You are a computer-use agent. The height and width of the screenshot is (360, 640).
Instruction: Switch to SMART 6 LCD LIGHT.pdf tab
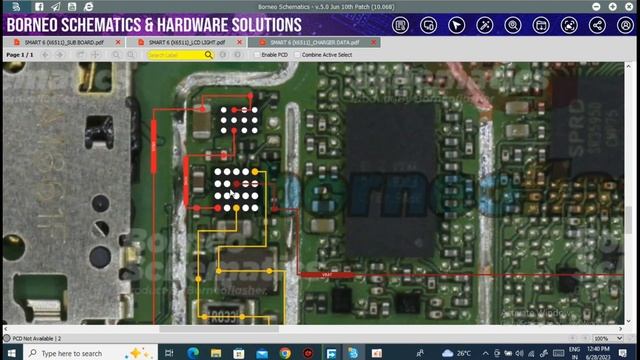[x=187, y=42]
